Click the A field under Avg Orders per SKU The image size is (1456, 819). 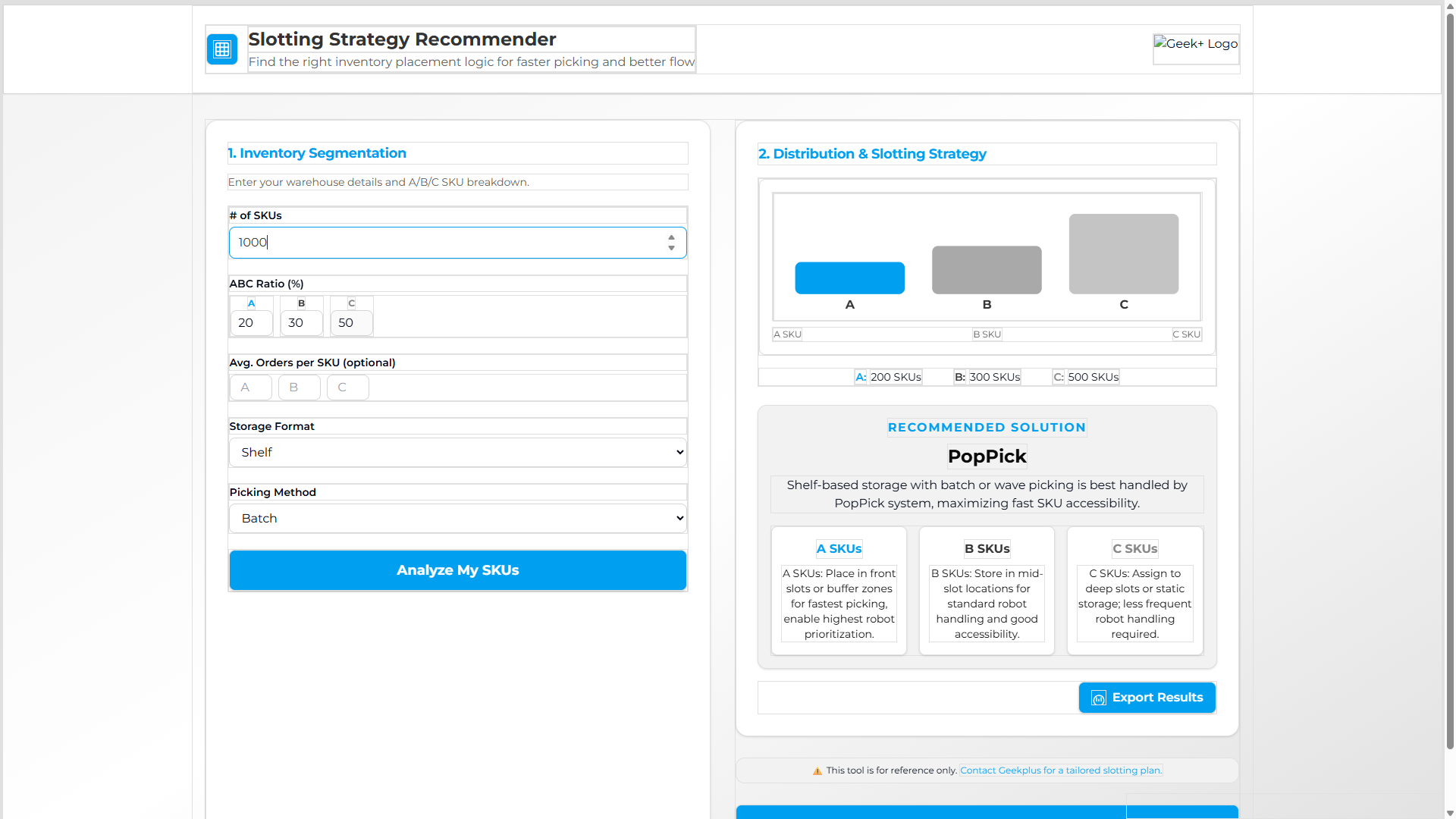tap(250, 387)
